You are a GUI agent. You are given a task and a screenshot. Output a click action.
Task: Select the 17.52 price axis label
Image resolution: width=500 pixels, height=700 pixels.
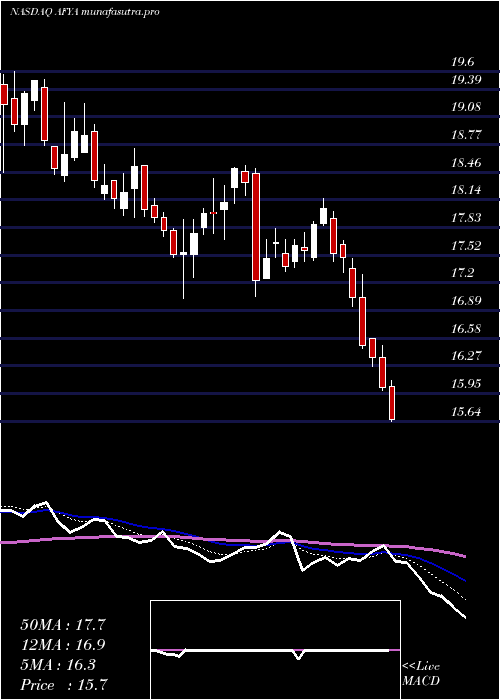coord(466,246)
